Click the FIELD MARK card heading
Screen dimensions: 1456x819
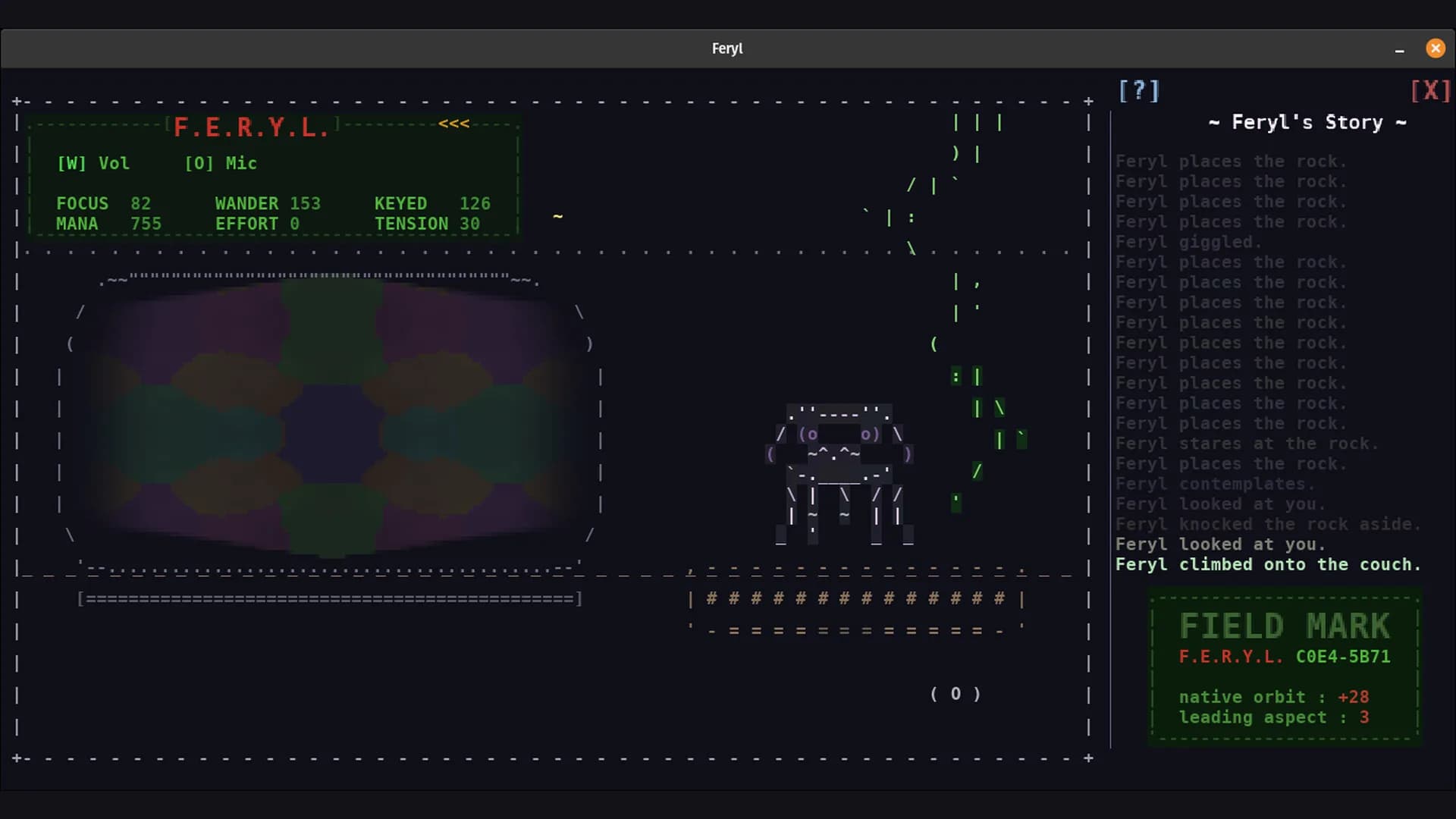(x=1285, y=626)
